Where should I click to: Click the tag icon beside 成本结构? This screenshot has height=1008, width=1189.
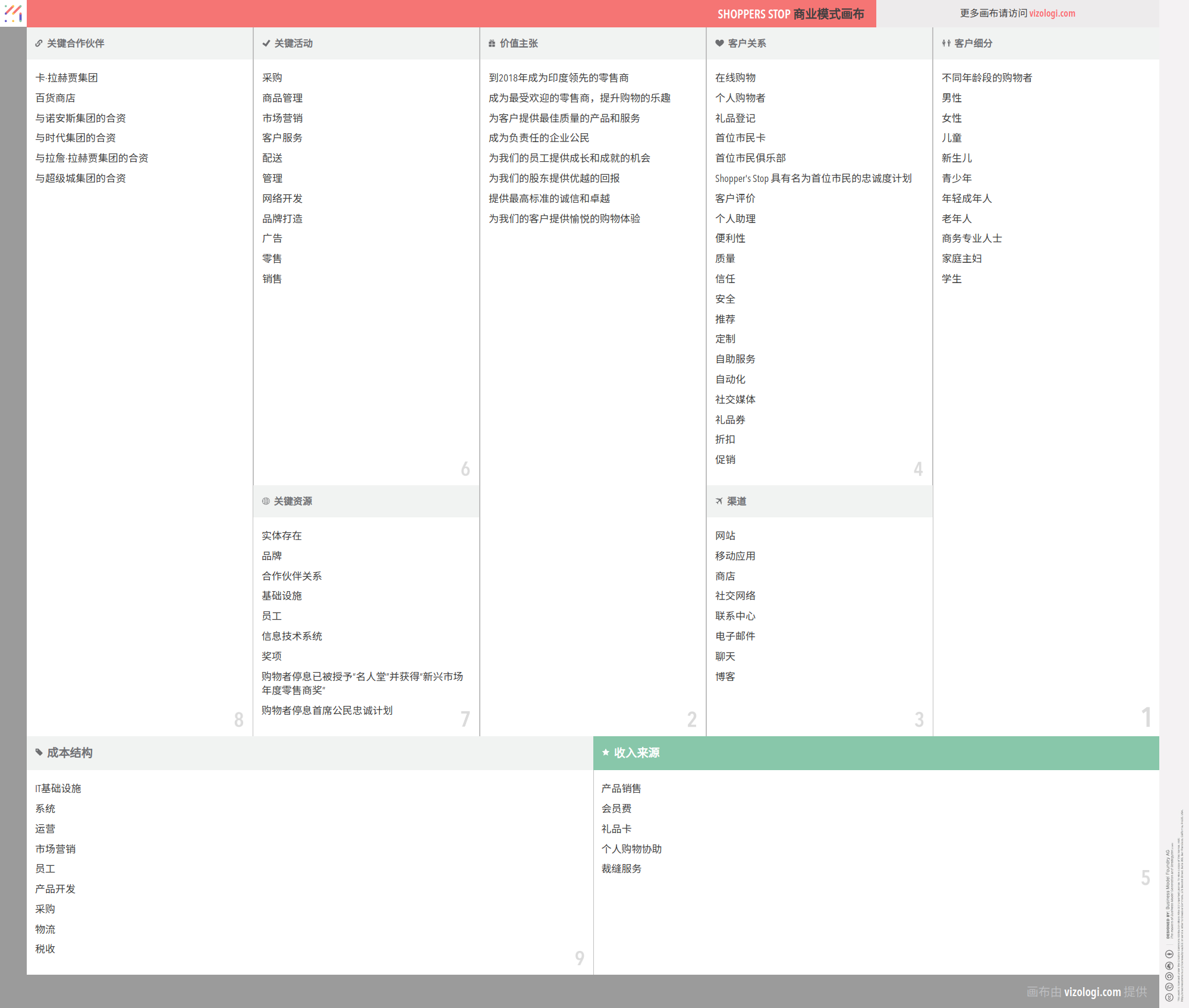[39, 752]
